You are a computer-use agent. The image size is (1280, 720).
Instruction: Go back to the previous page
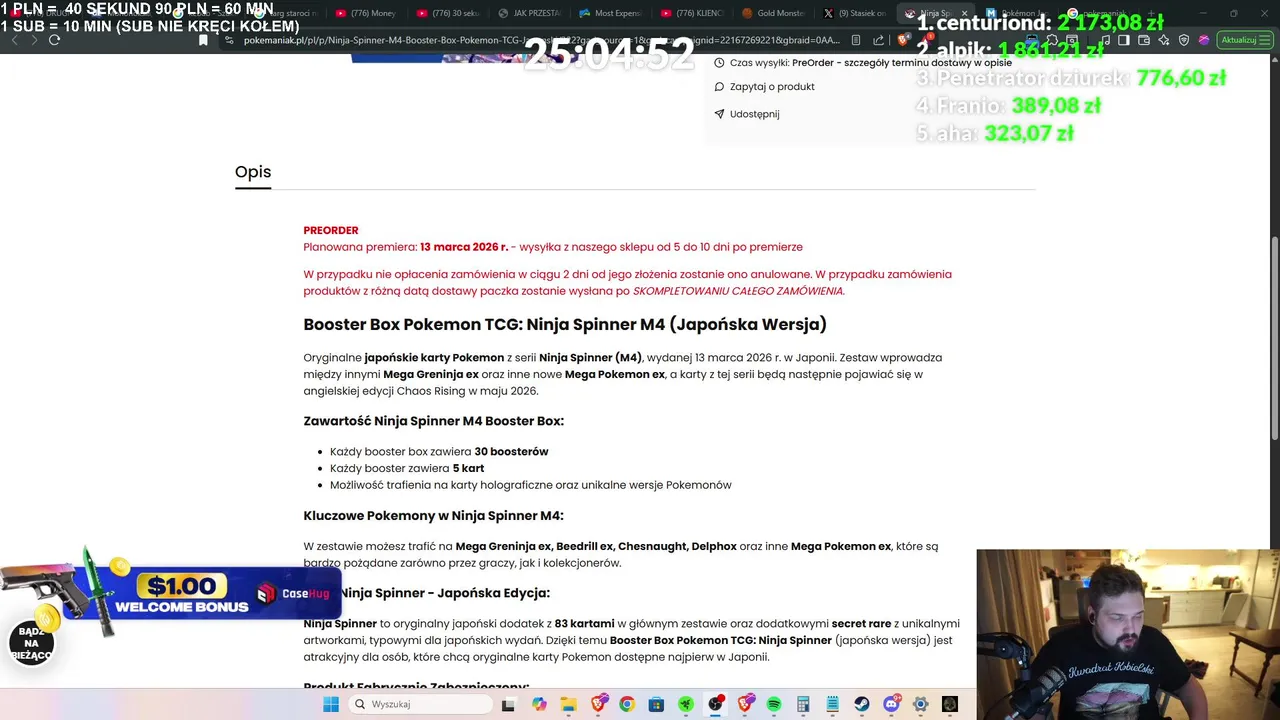coord(13,40)
